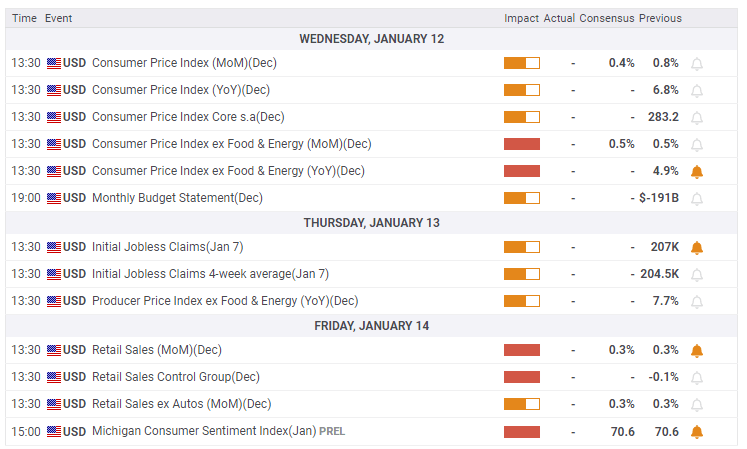Sort by the Impact column header

[x=521, y=18]
